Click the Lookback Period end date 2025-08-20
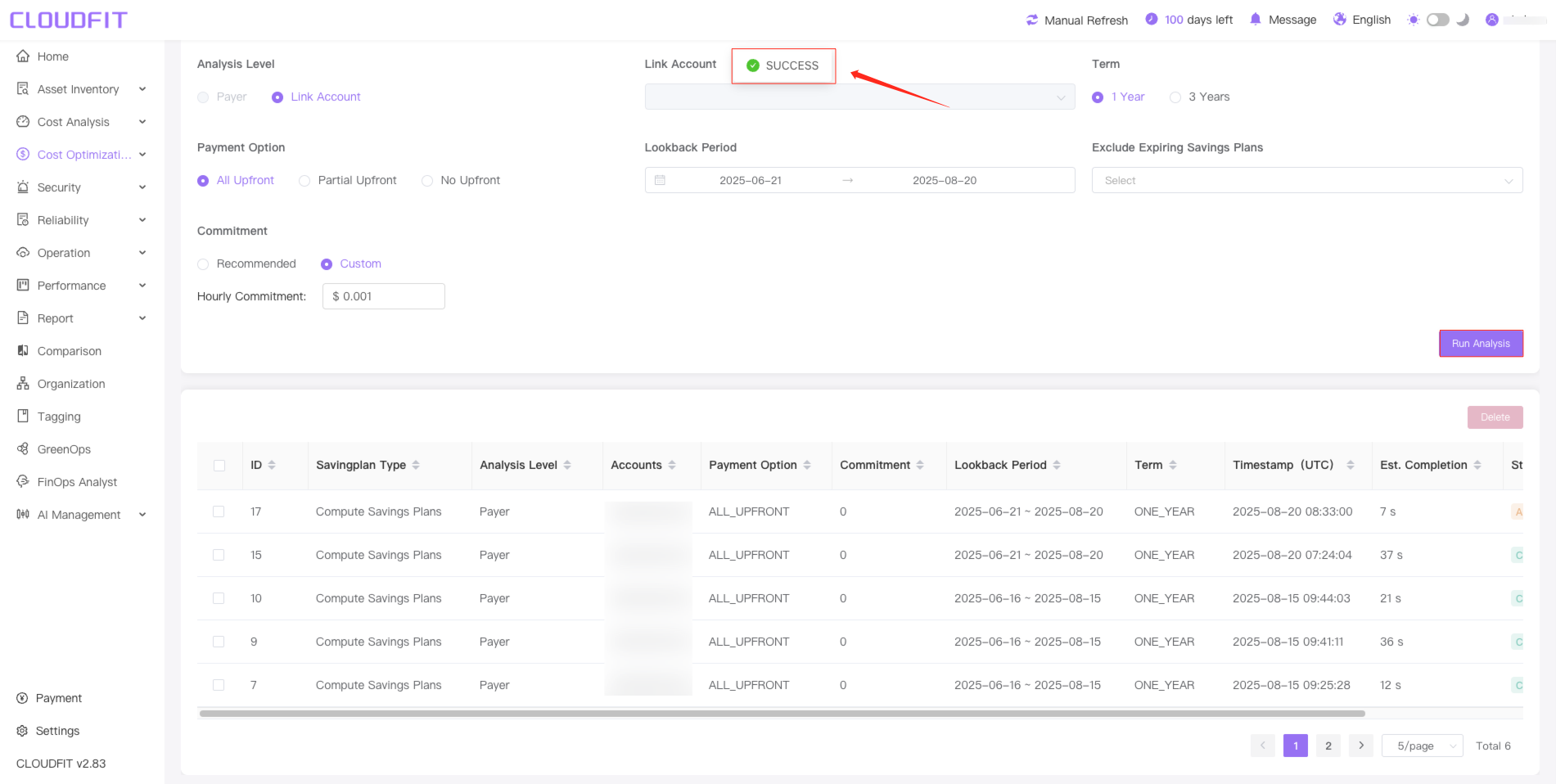1556x784 pixels. coord(945,180)
